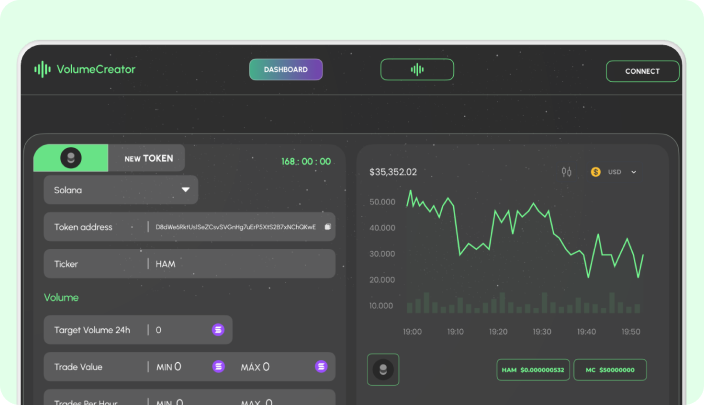Viewport: 704px width, 405px height.
Task: Click the waveform button in top navigation
Action: coord(416,69)
